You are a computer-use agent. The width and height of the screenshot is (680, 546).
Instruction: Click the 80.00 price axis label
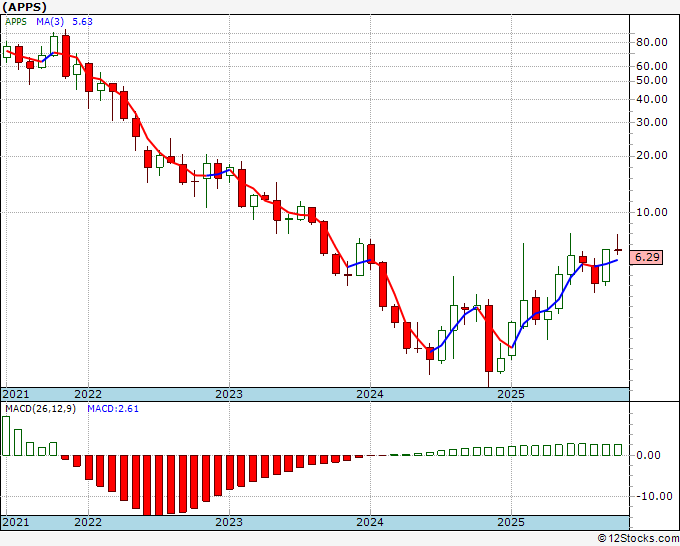[651, 43]
